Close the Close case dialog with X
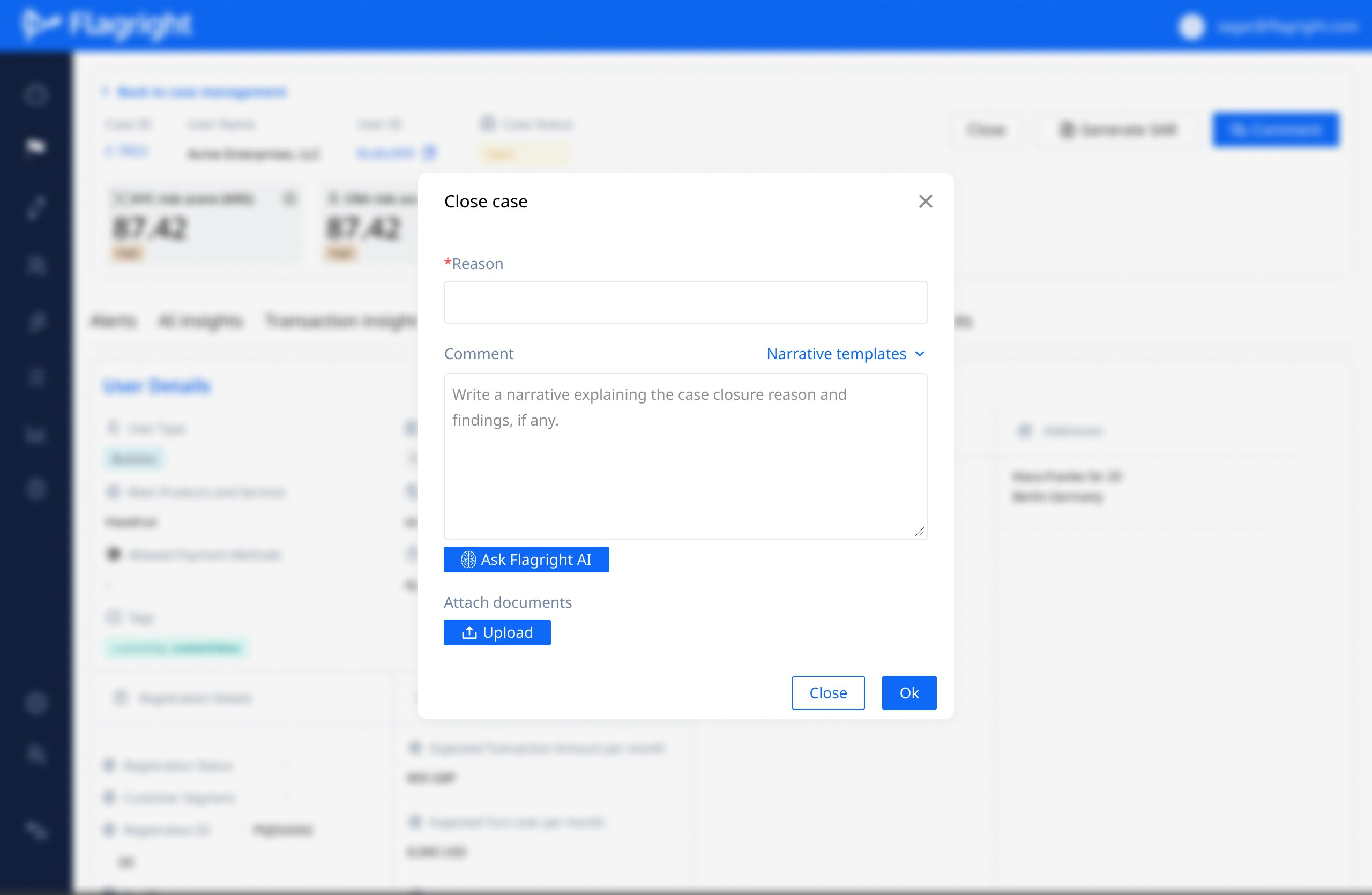Screen dimensions: 1372x895 point(925,201)
